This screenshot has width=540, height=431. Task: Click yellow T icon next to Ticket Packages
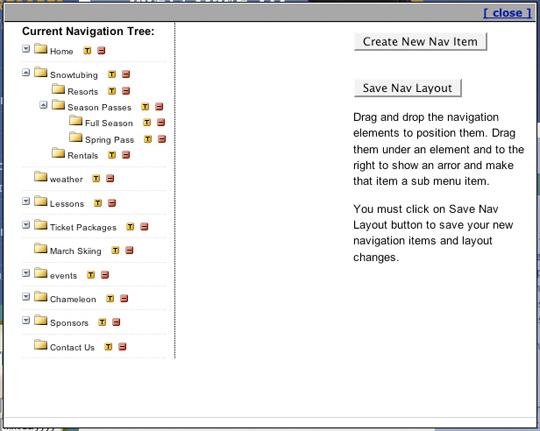pyautogui.click(x=130, y=227)
